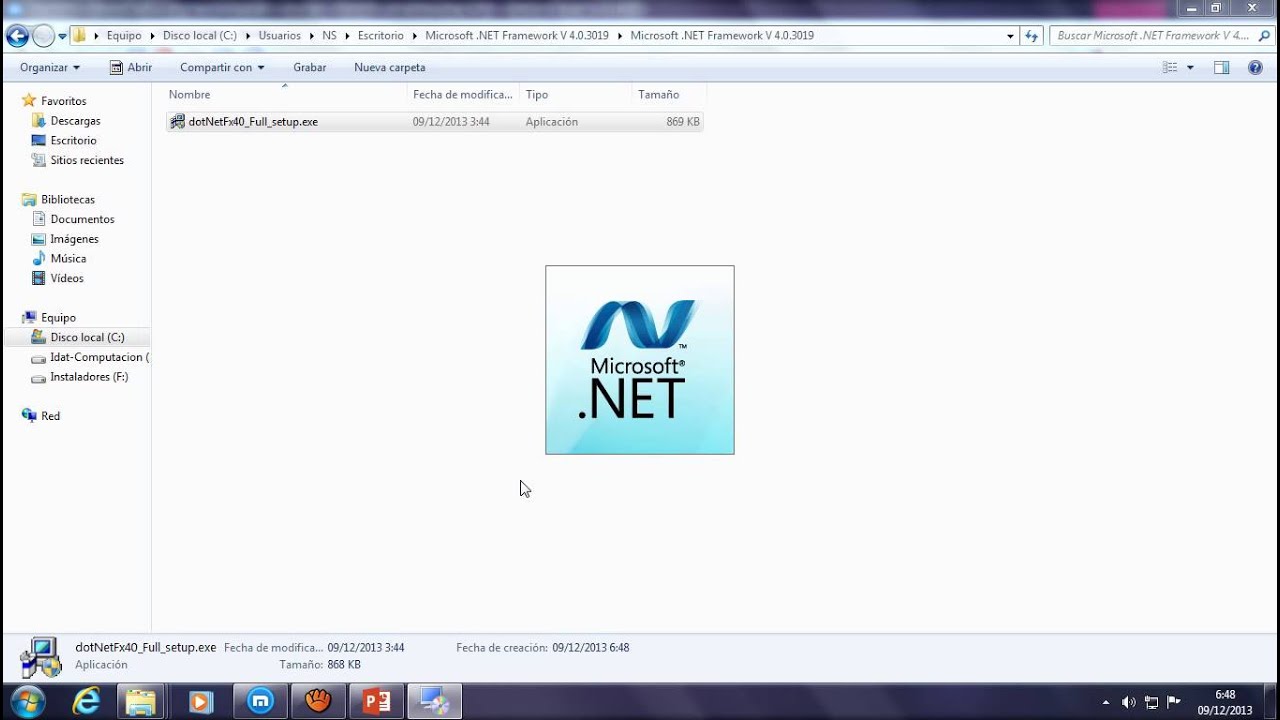Click Fecha de creación value in details pane
This screenshot has width=1280, height=720.
coord(590,647)
